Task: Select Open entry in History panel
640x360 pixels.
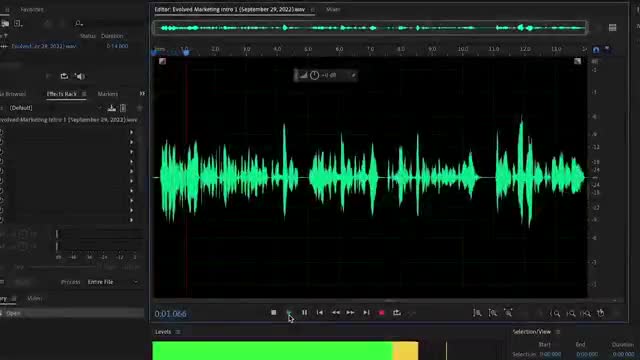Action: 13,313
